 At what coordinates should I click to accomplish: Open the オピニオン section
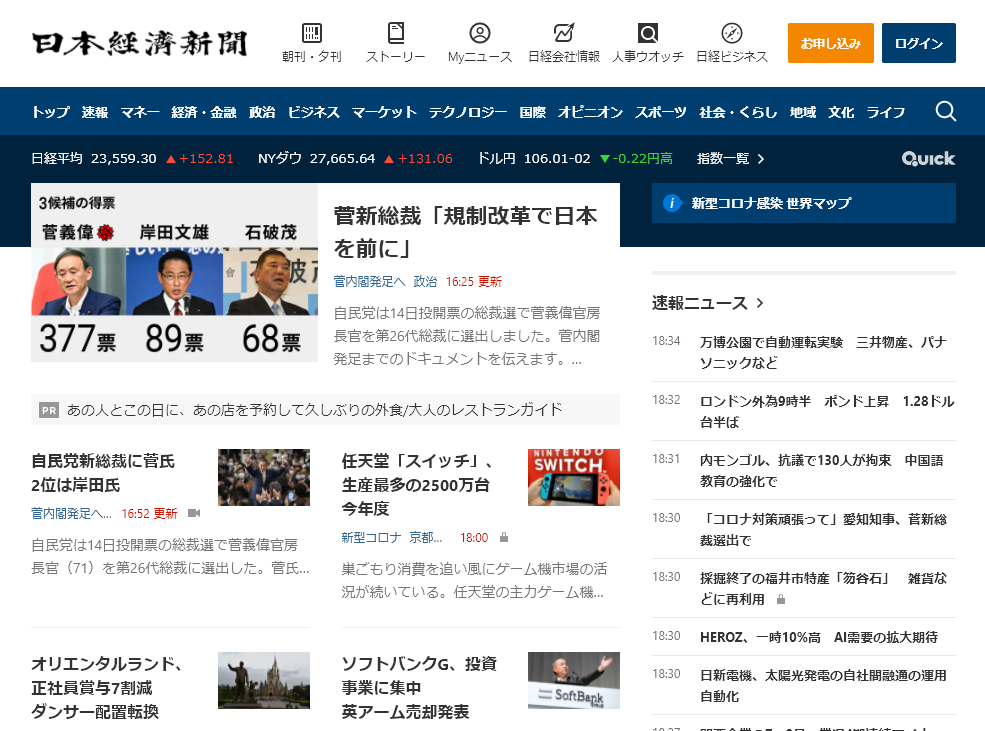(x=590, y=112)
